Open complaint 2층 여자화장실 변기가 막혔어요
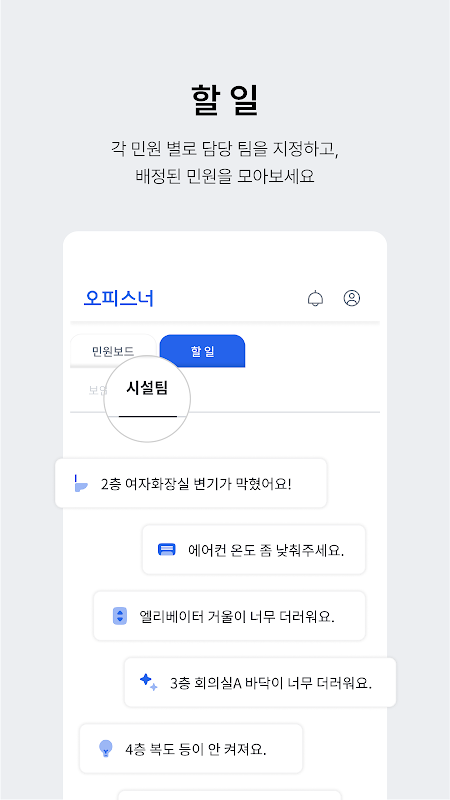450x800 pixels. click(191, 483)
